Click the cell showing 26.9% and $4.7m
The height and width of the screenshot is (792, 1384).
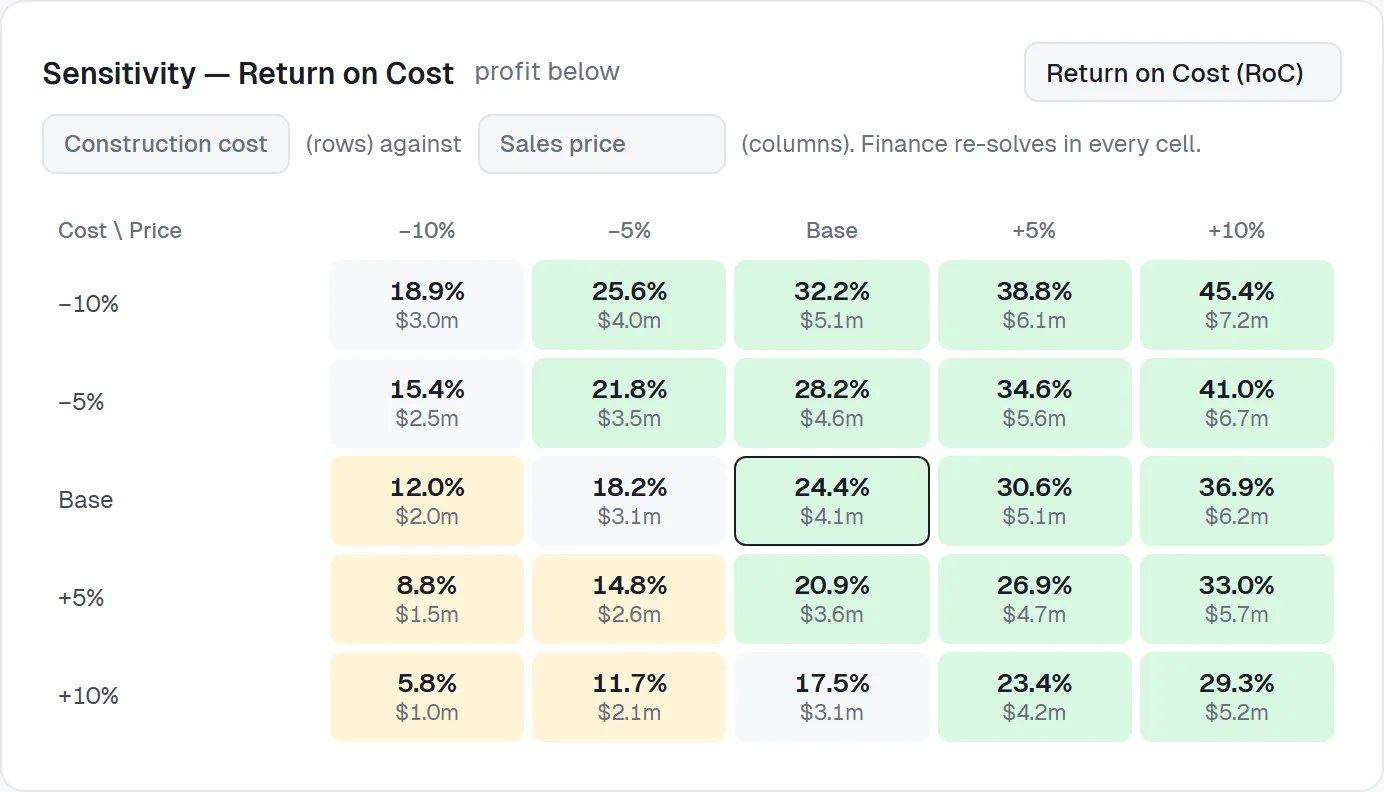(x=1034, y=599)
